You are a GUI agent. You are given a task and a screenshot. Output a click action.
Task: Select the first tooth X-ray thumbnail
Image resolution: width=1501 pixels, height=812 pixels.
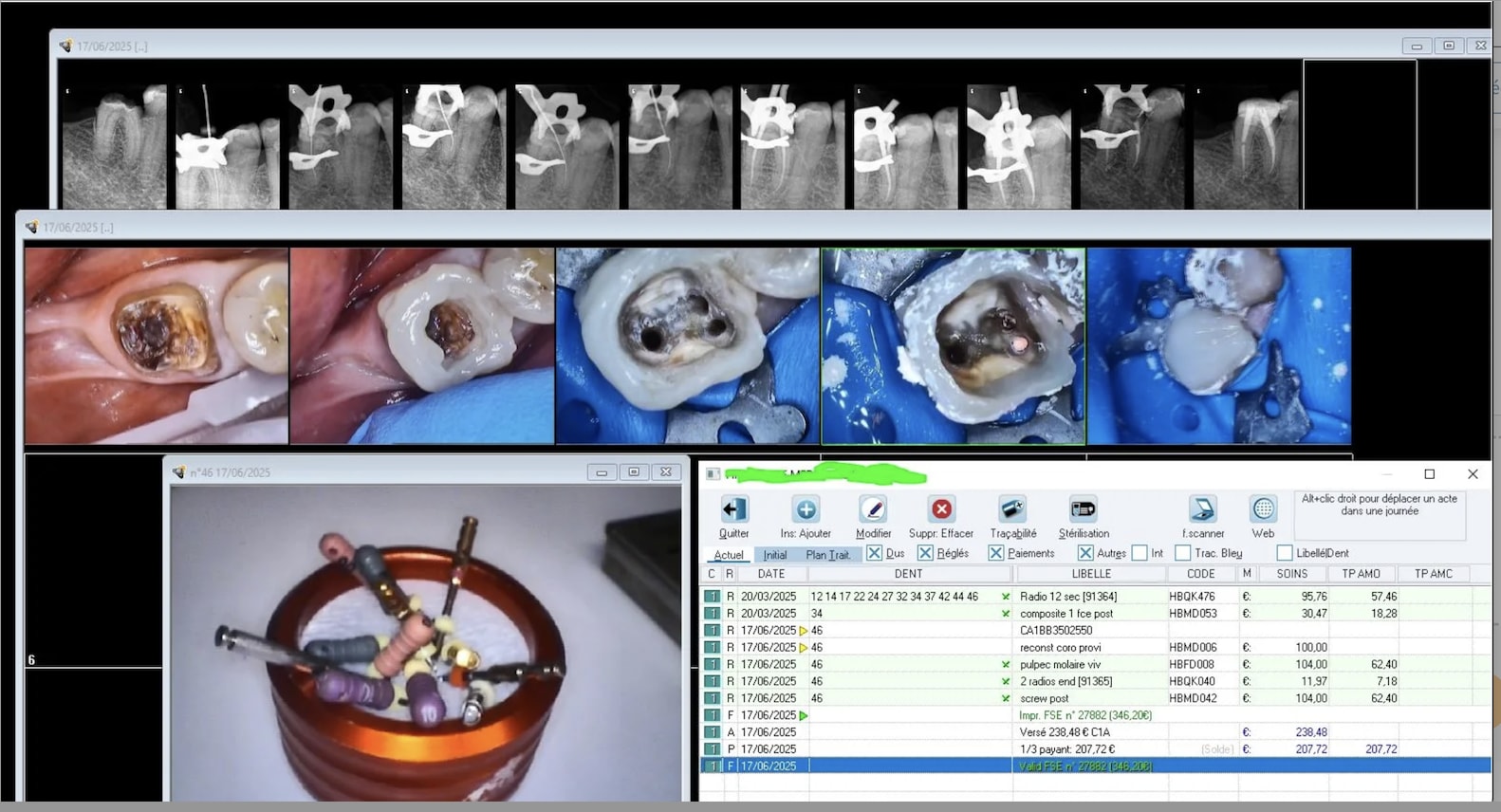coord(114,146)
